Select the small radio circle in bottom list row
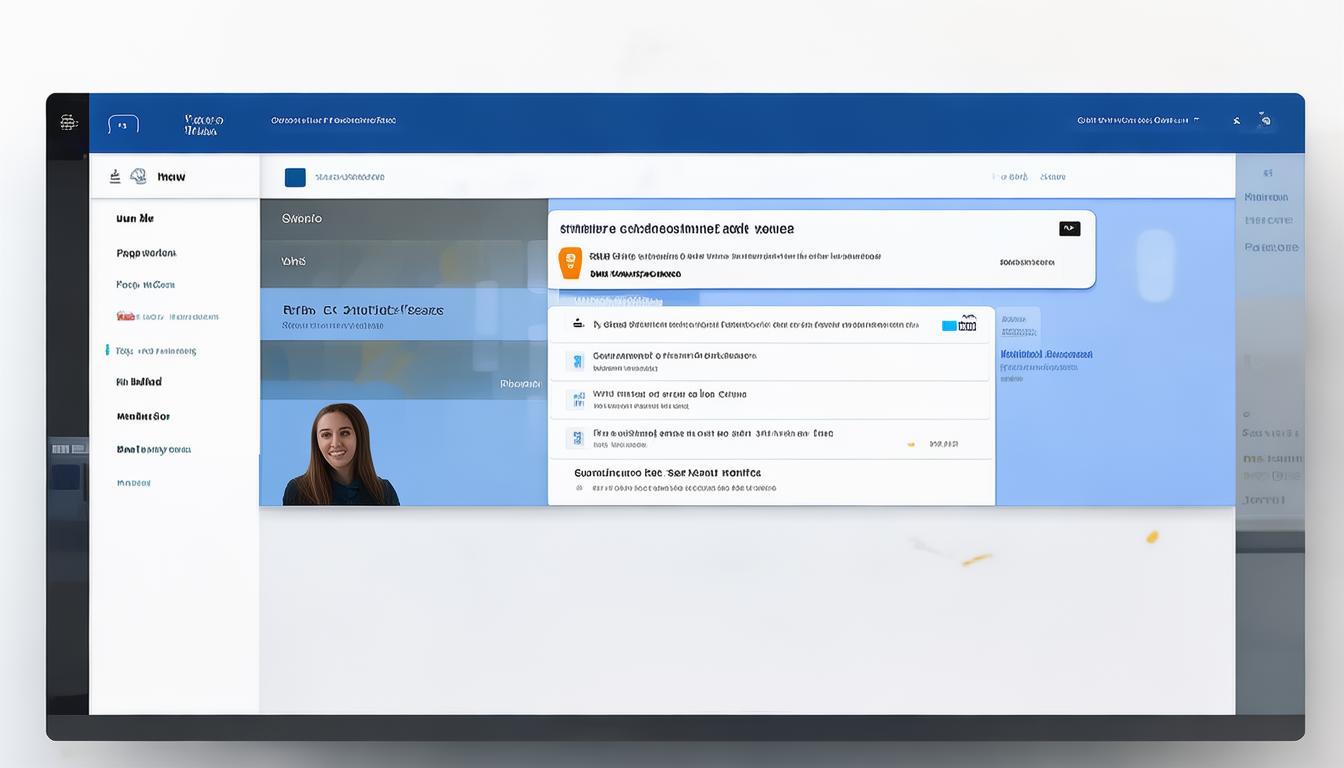The image size is (1344, 768). click(579, 489)
